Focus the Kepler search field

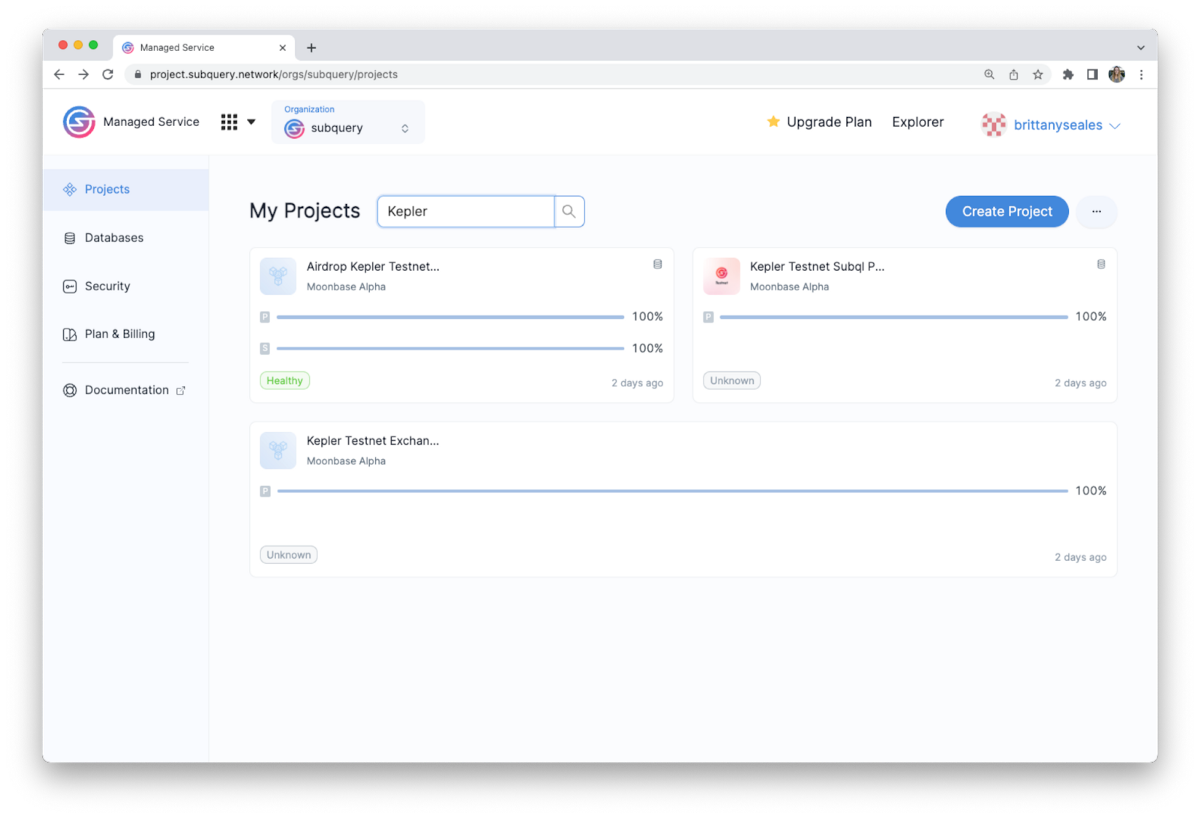[466, 211]
